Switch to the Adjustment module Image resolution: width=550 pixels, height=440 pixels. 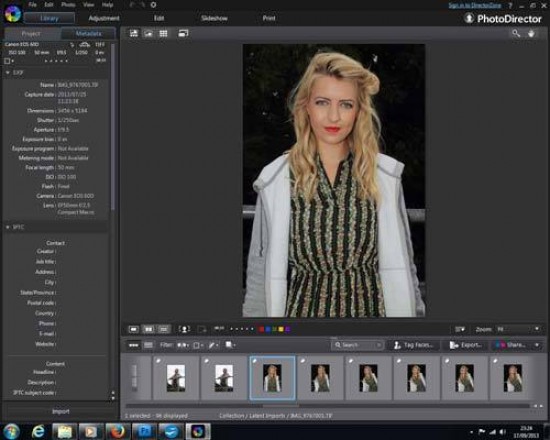(104, 18)
